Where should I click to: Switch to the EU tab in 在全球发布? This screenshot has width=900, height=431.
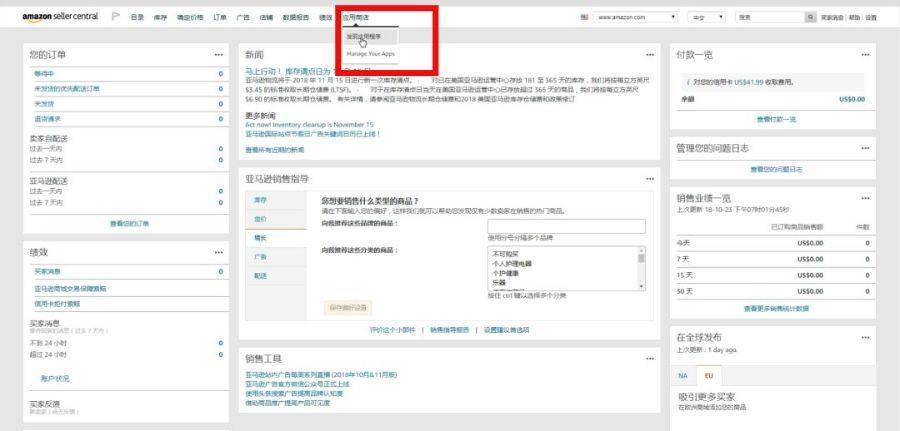click(x=709, y=375)
